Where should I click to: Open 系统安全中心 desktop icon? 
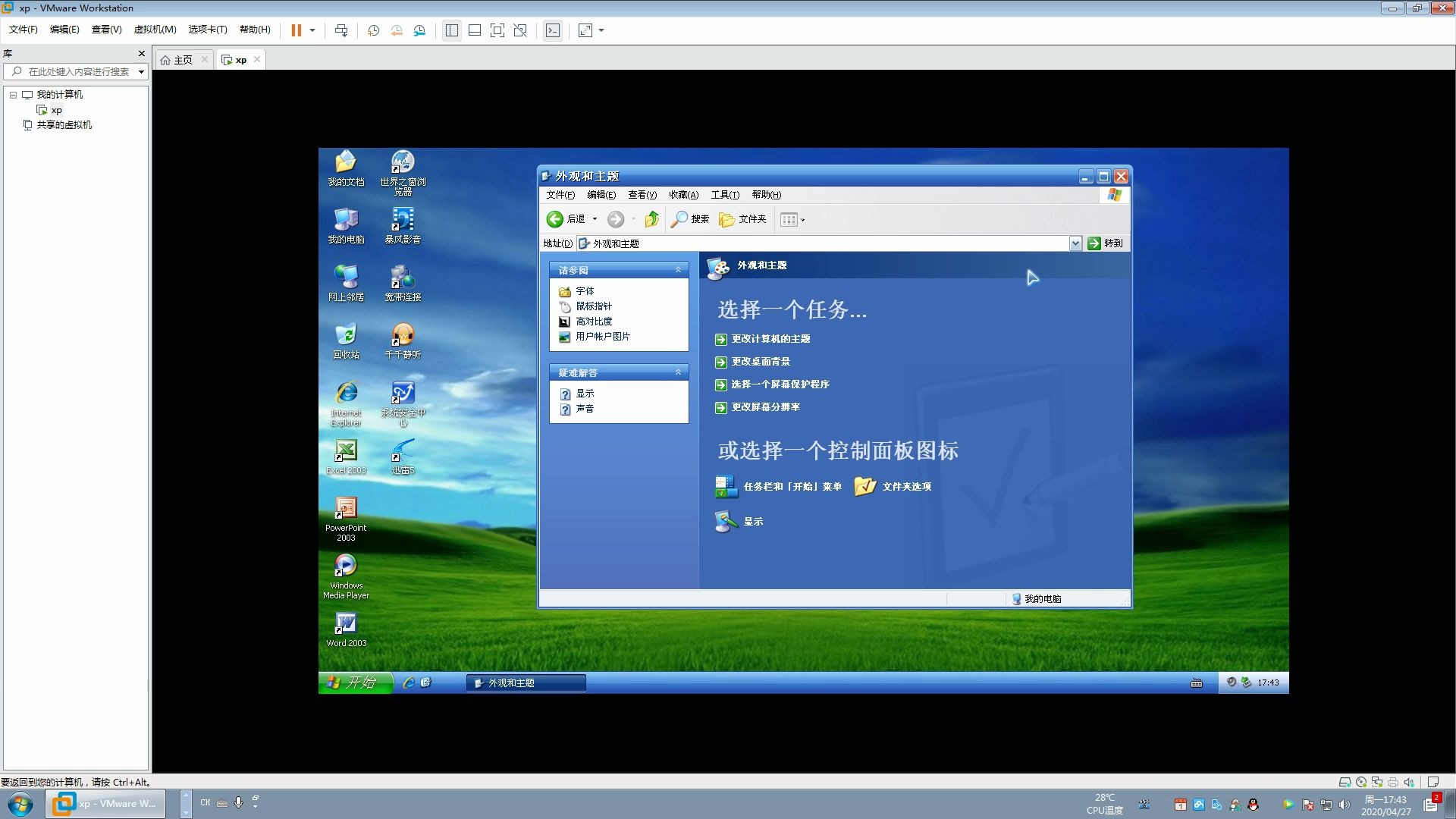tap(403, 403)
